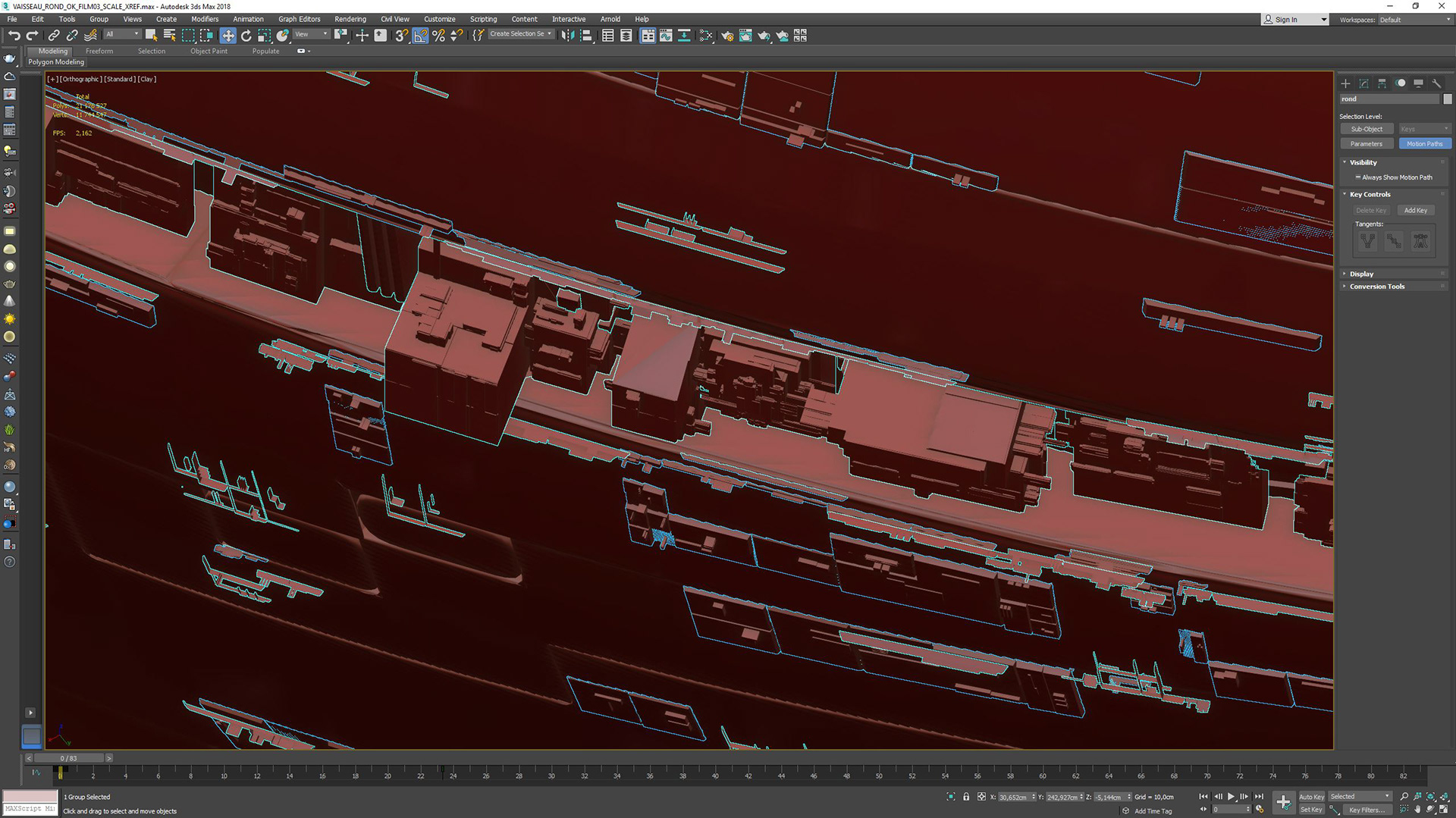Open the Select by Name dialog

click(x=169, y=35)
